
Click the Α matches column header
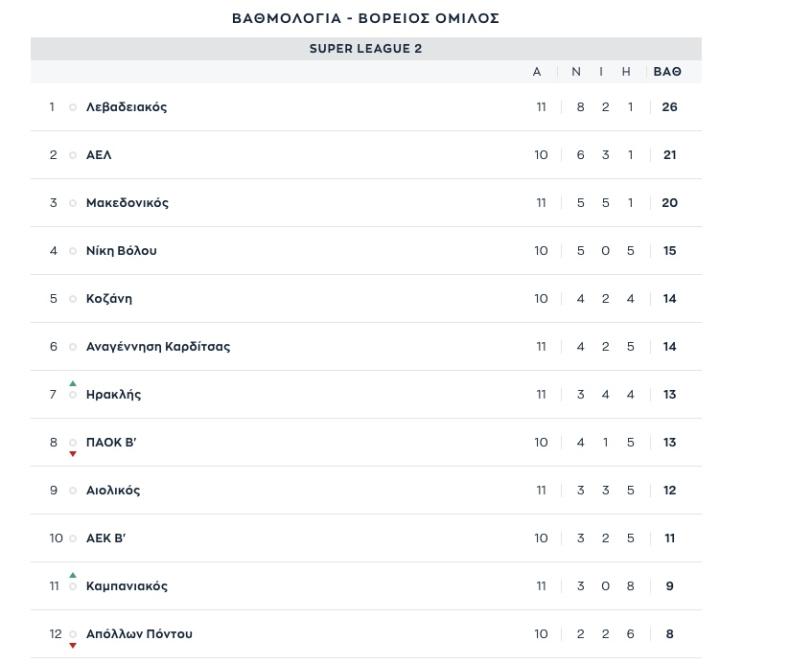coord(537,72)
